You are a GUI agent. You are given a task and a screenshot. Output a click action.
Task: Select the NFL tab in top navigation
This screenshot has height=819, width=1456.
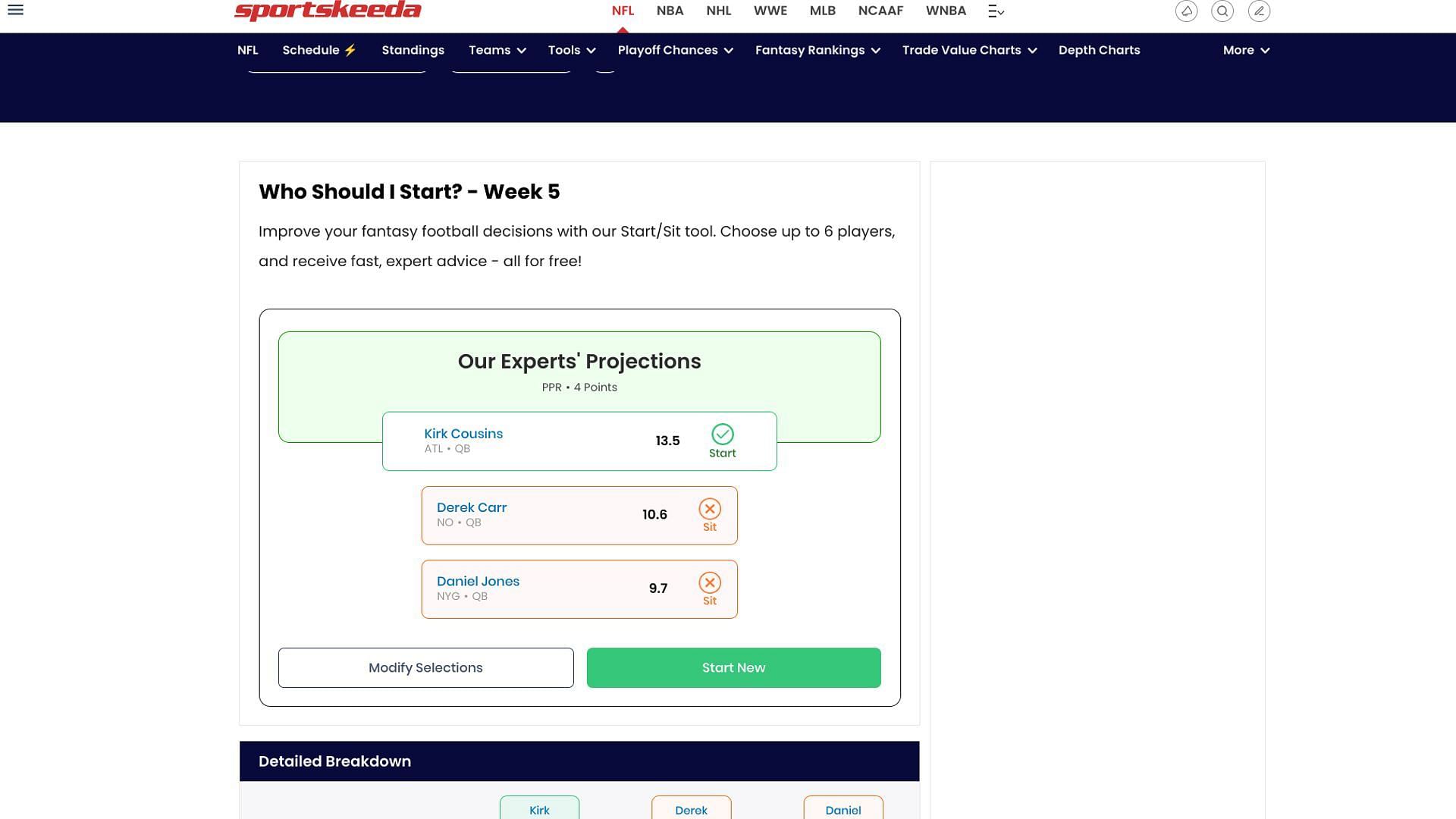[x=623, y=10]
